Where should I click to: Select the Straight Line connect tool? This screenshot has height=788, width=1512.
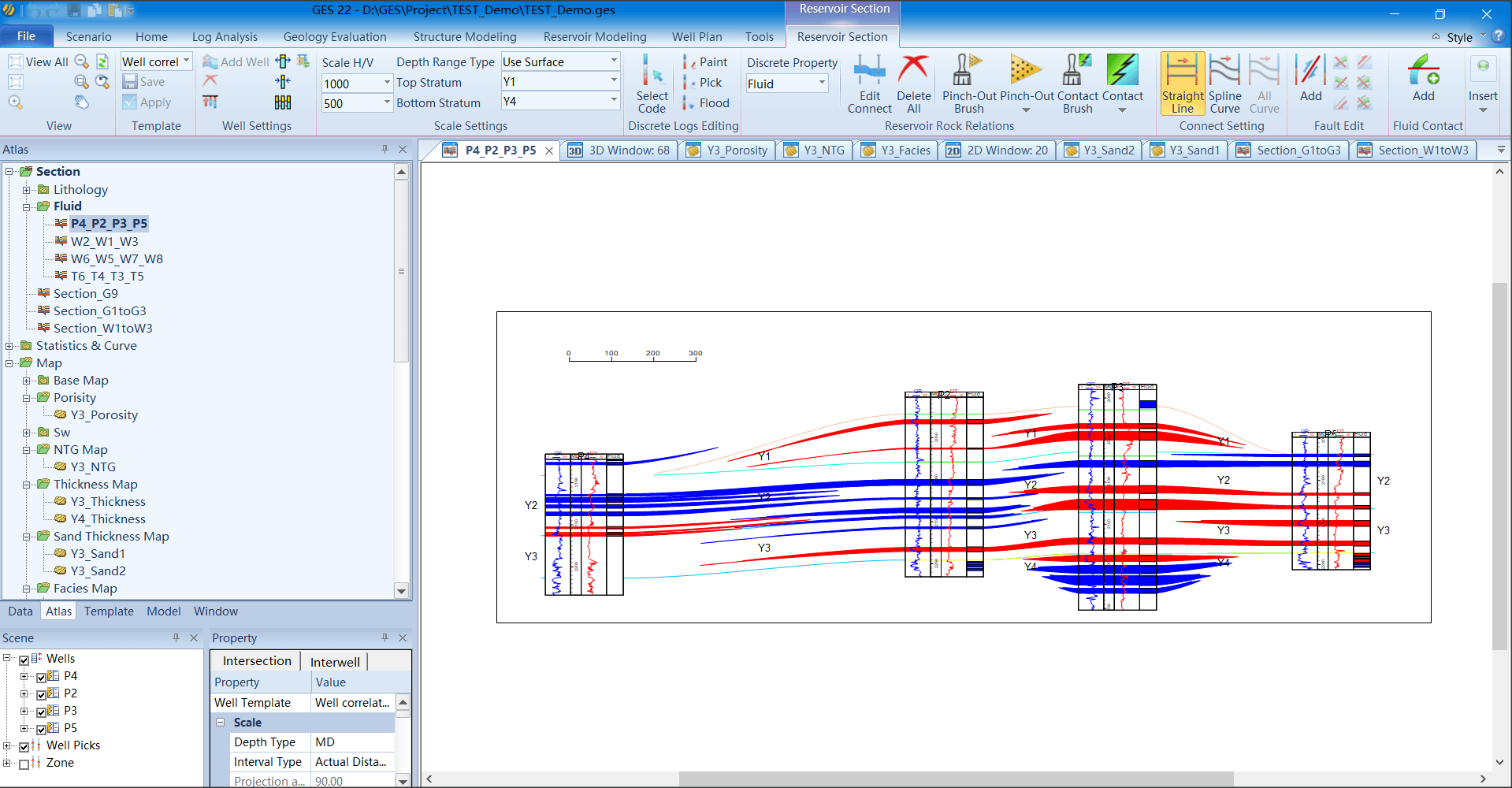(x=1182, y=84)
